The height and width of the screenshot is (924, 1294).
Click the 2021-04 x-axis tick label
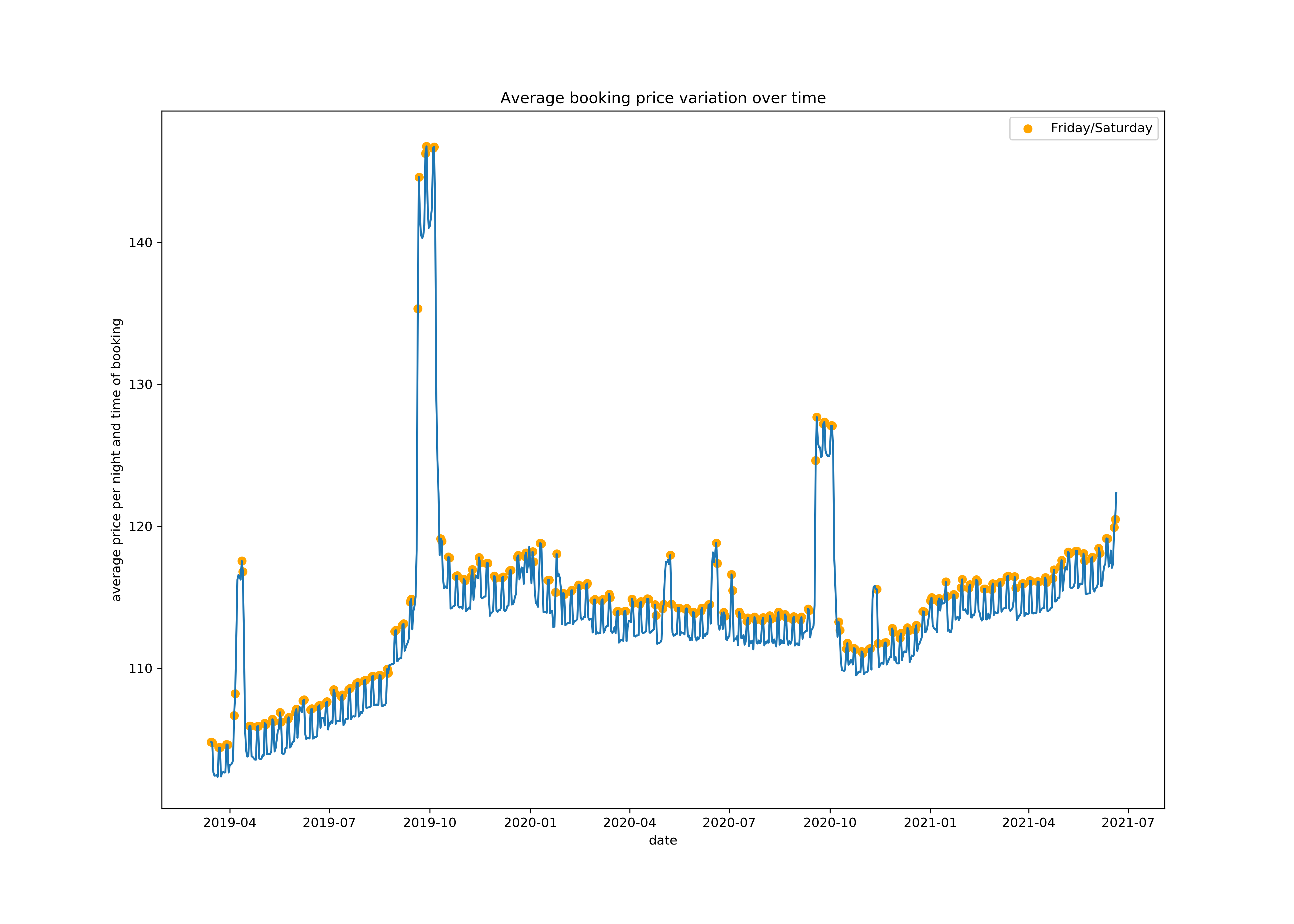[x=1028, y=823]
